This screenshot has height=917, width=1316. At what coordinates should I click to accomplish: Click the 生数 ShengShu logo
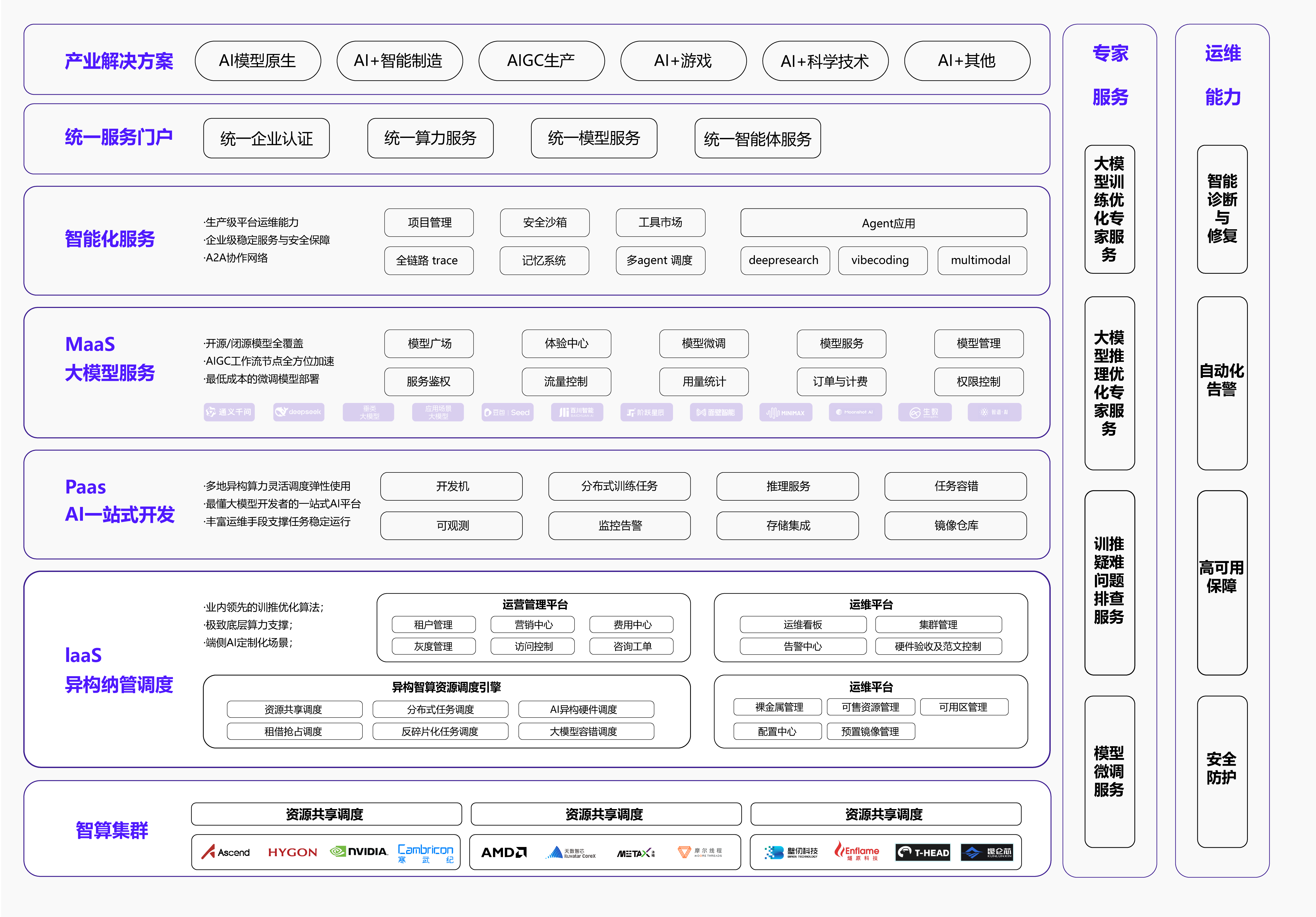[925, 412]
